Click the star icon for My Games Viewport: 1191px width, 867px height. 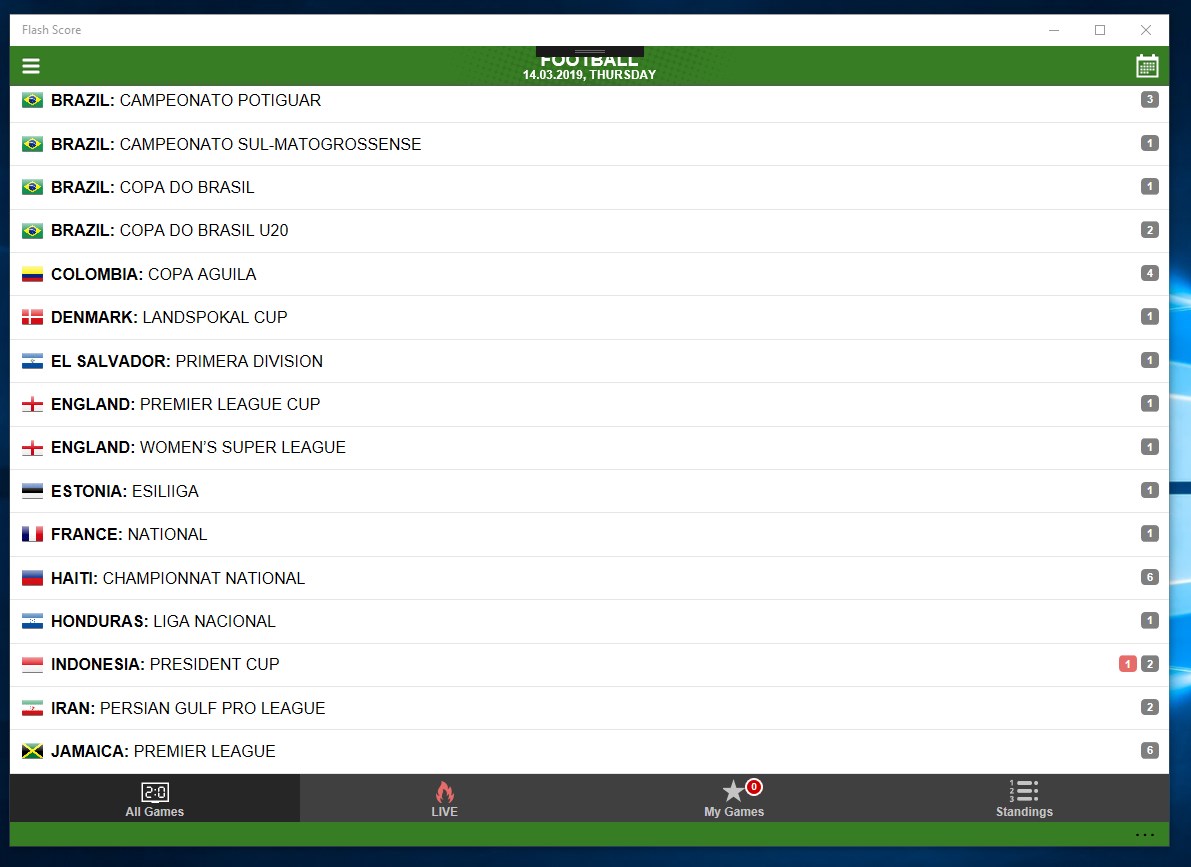click(x=733, y=792)
